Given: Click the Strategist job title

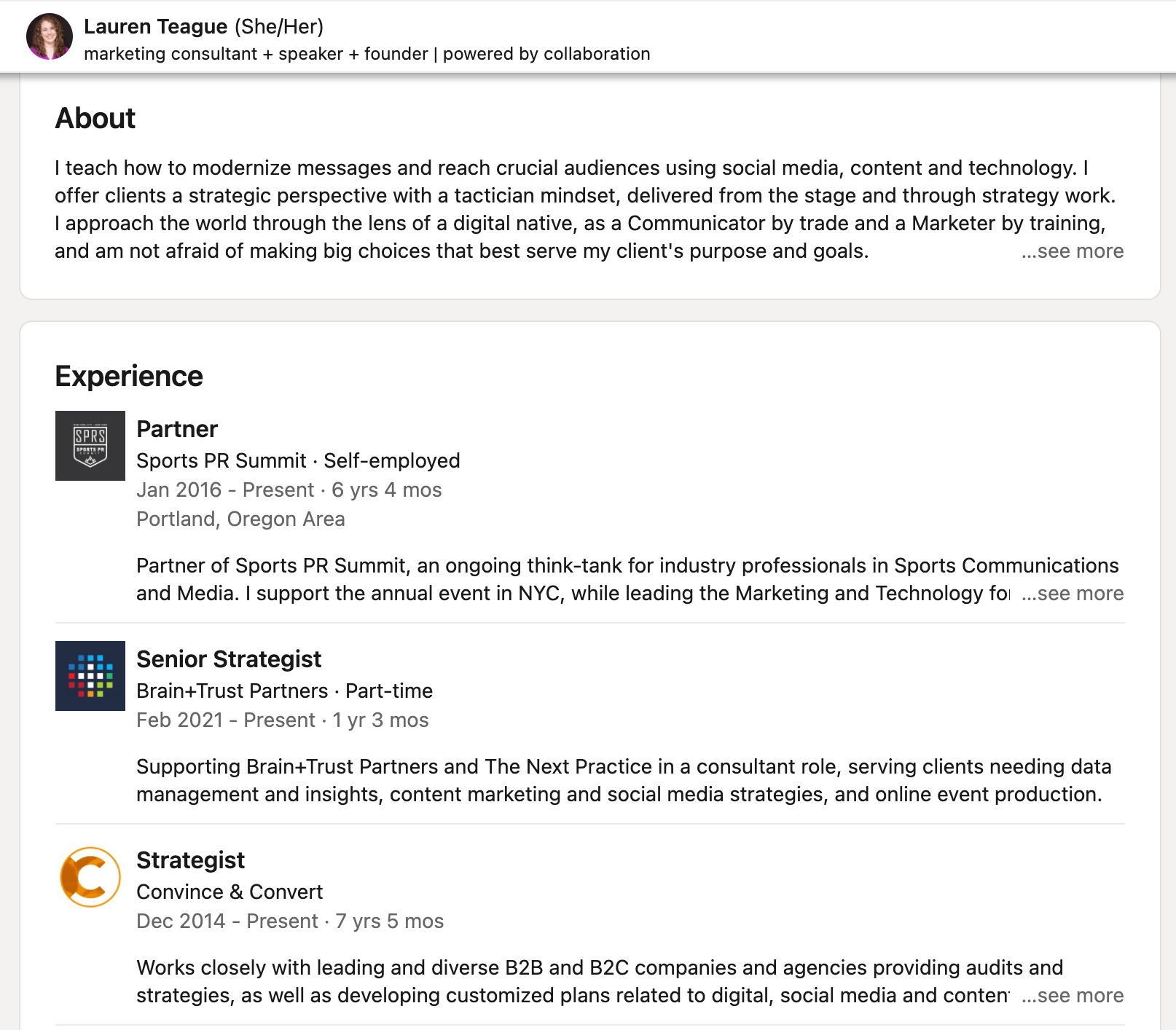Looking at the screenshot, I should click(189, 860).
